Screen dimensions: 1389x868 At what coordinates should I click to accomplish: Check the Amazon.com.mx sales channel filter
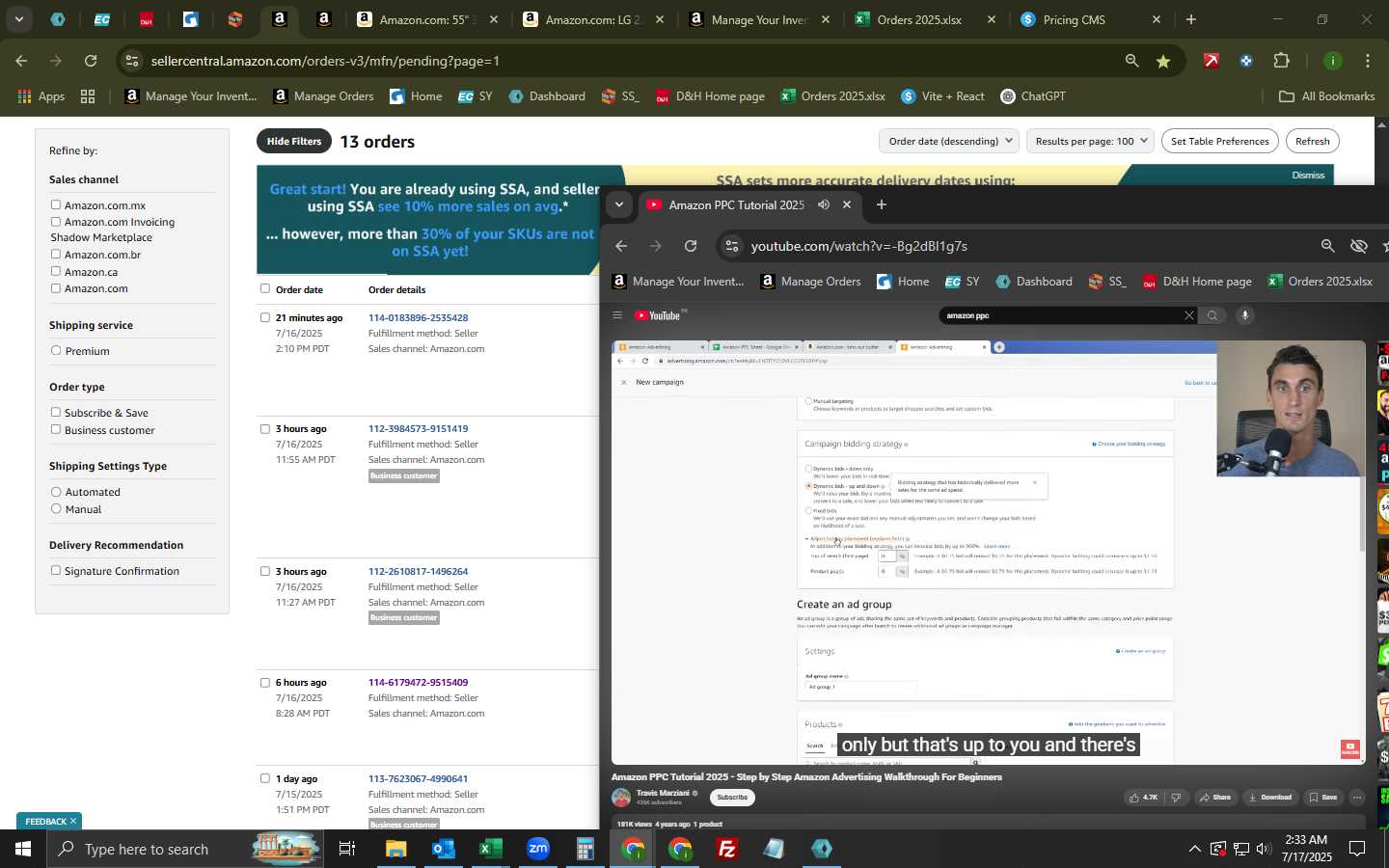[56, 204]
